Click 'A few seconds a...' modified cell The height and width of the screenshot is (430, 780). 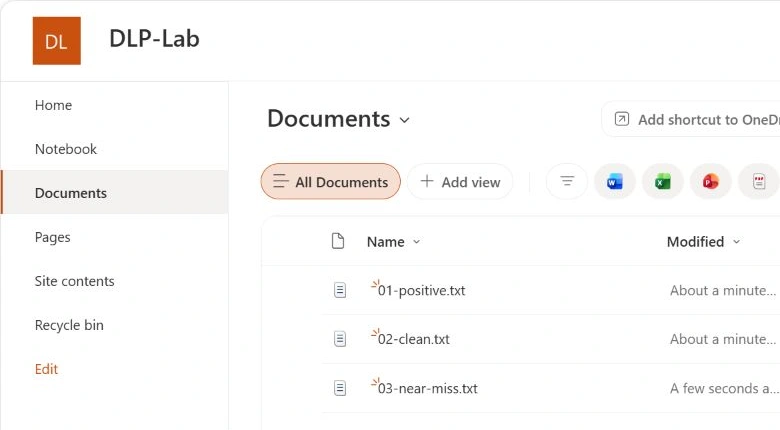pos(724,388)
